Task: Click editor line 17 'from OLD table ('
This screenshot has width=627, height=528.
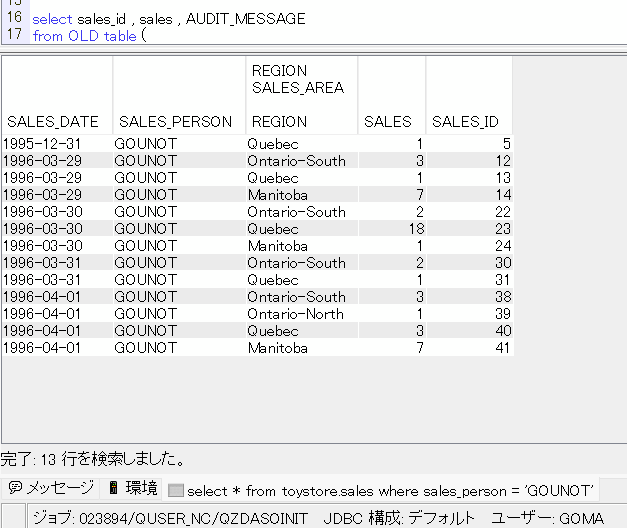Action: (x=90, y=36)
